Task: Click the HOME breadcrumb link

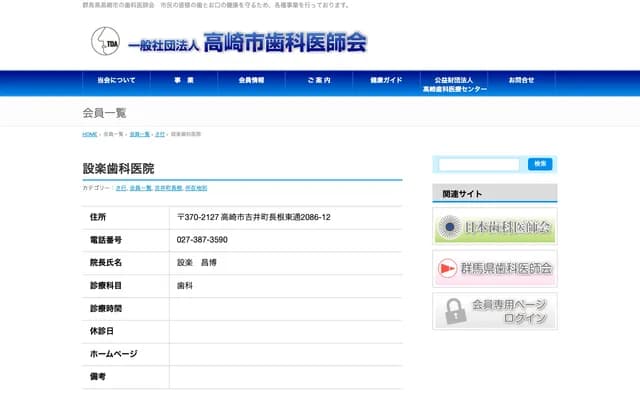Action: click(x=90, y=134)
